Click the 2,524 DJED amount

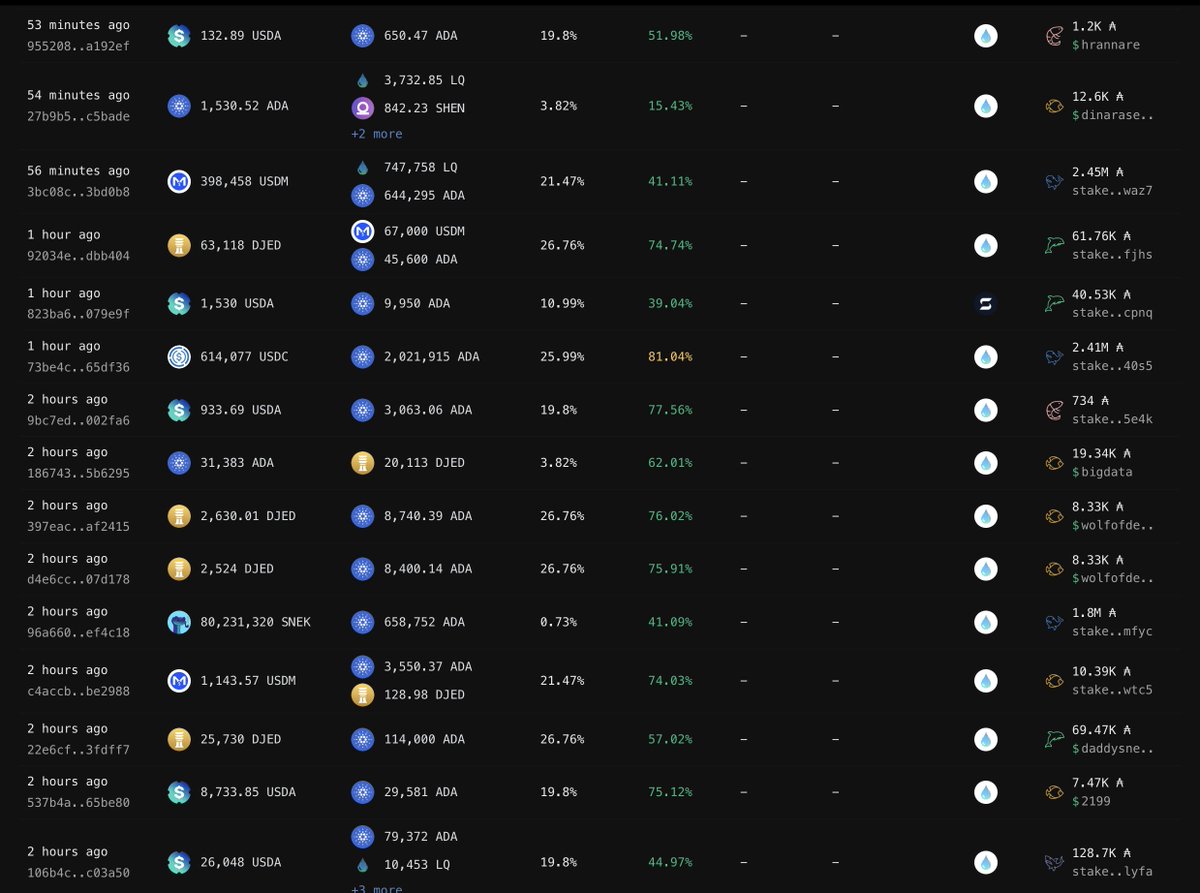point(237,569)
